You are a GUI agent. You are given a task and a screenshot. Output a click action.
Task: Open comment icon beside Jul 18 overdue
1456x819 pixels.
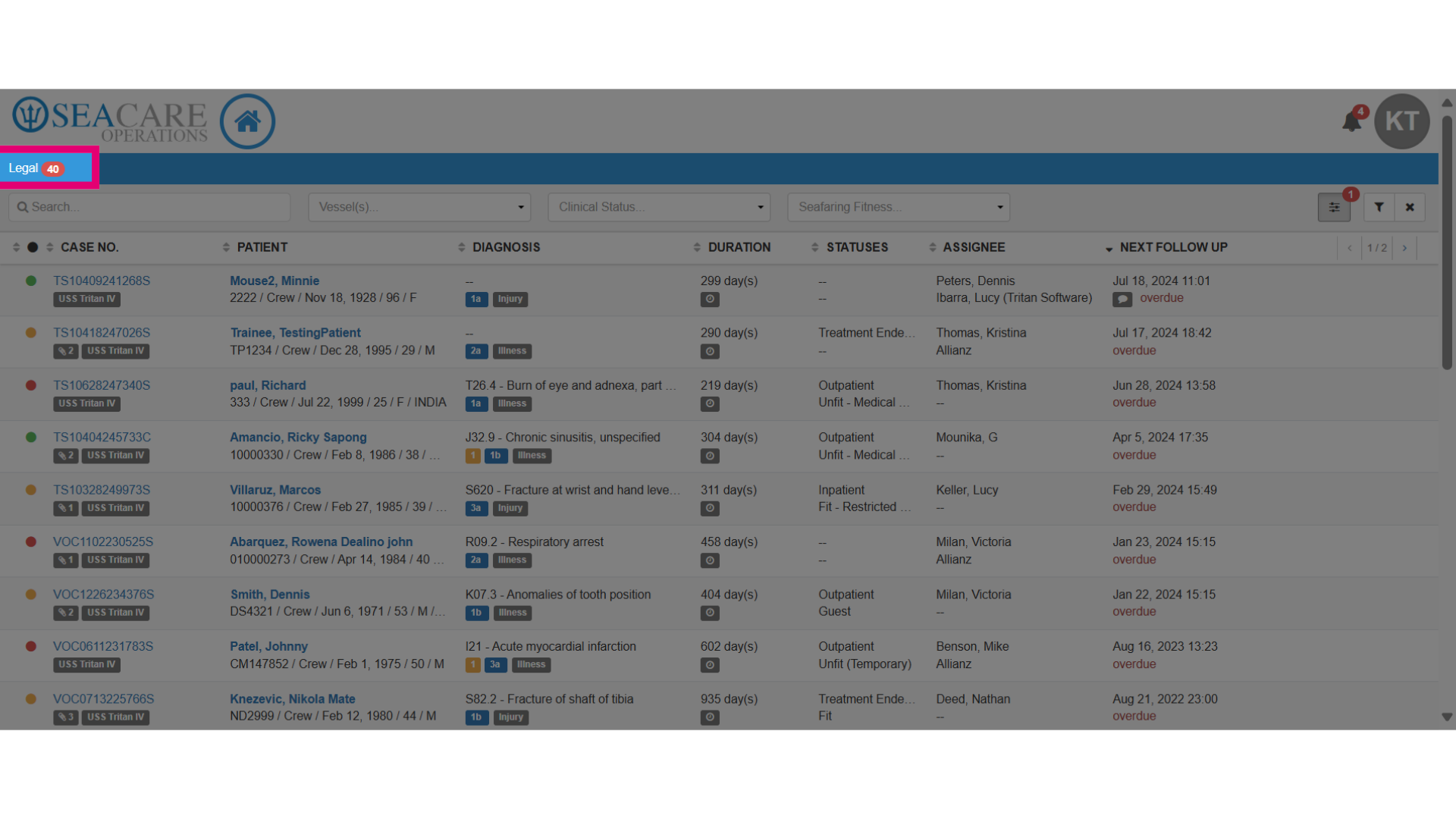coord(1122,300)
